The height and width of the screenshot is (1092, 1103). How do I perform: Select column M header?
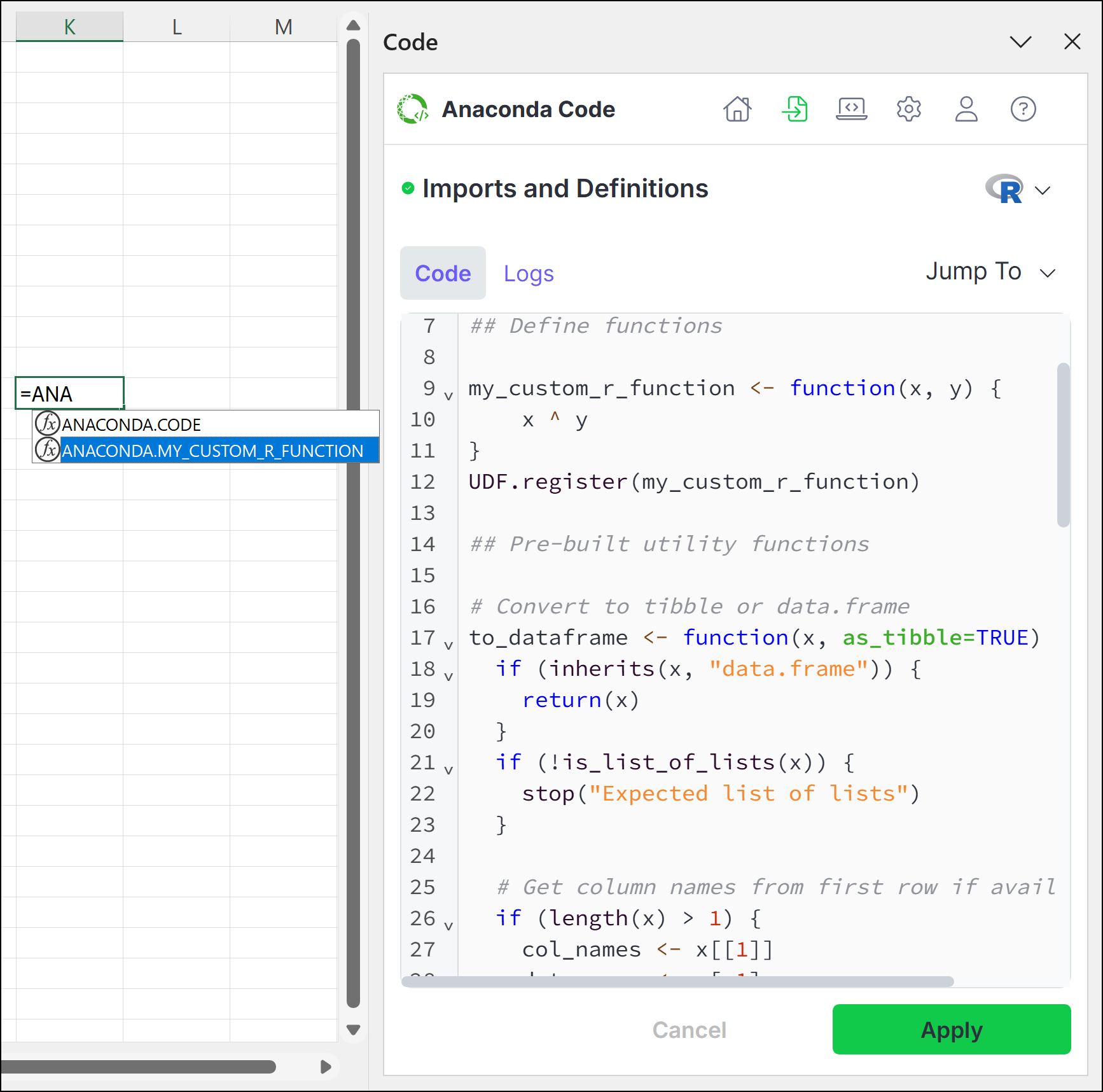click(x=284, y=27)
